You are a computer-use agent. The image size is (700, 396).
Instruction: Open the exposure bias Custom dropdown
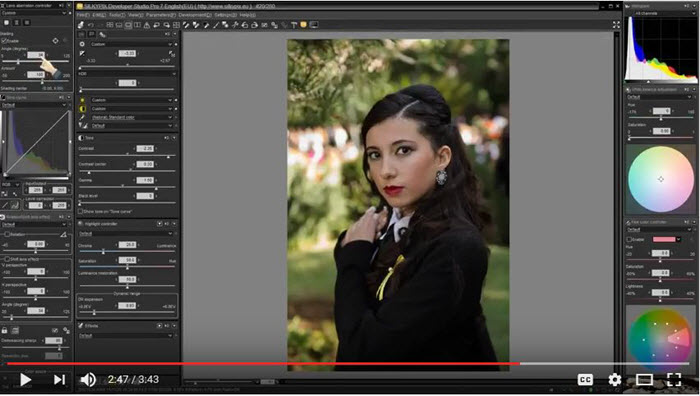[x=131, y=44]
